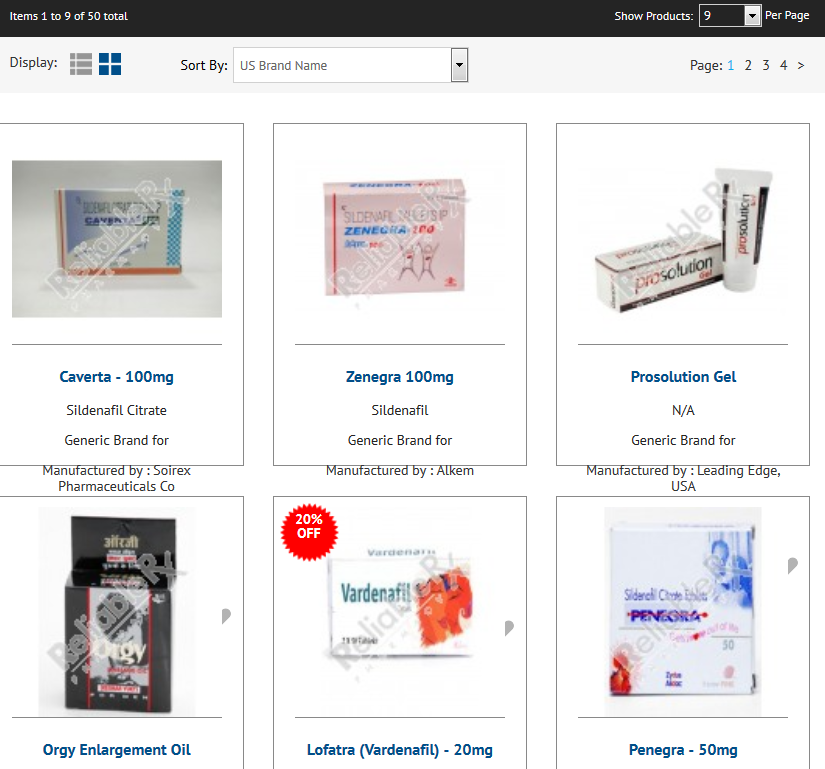The width and height of the screenshot is (825, 769).
Task: Click the Caverta product image
Action: 117,239
